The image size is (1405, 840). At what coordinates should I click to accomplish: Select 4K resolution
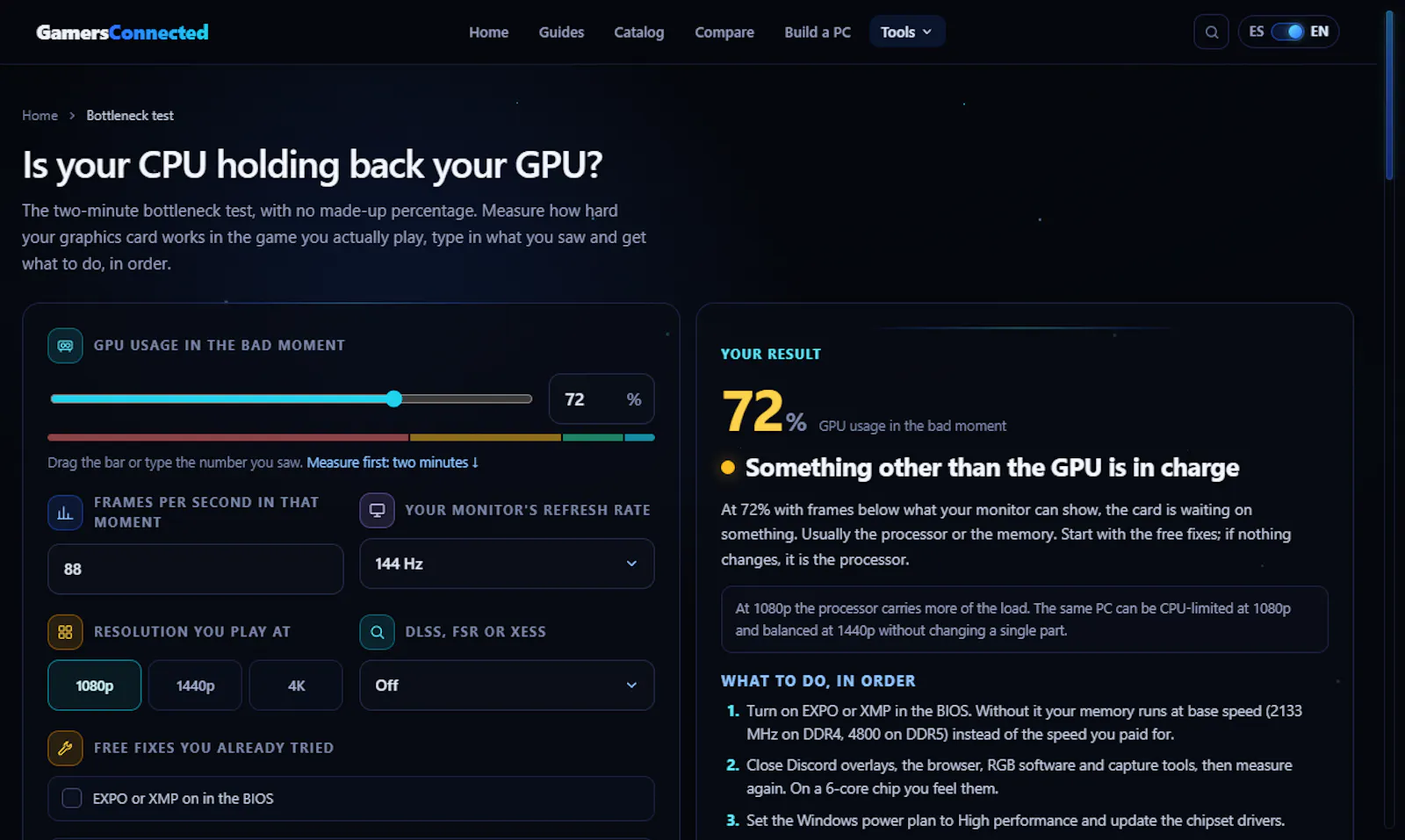click(x=296, y=686)
